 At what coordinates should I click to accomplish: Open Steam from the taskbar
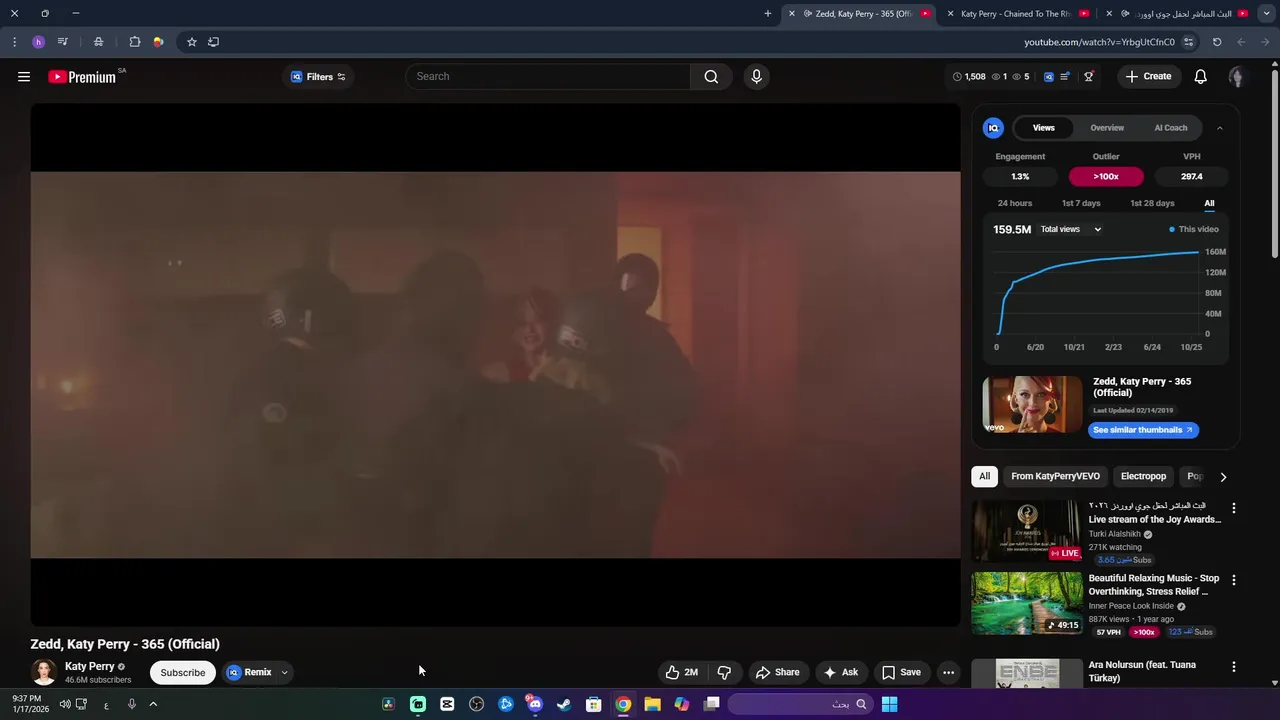(564, 704)
